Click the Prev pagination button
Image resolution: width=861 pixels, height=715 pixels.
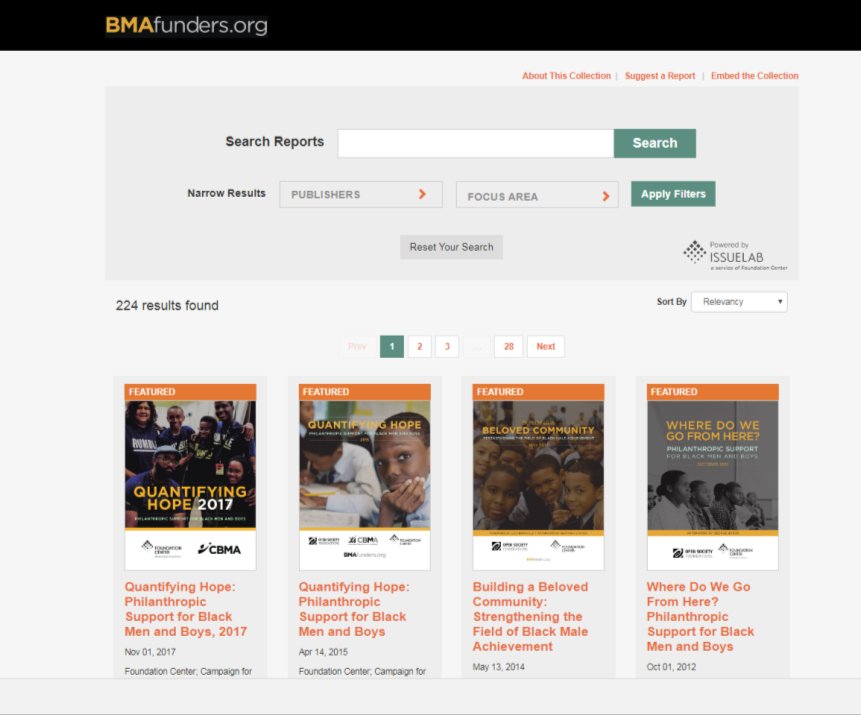tap(357, 347)
